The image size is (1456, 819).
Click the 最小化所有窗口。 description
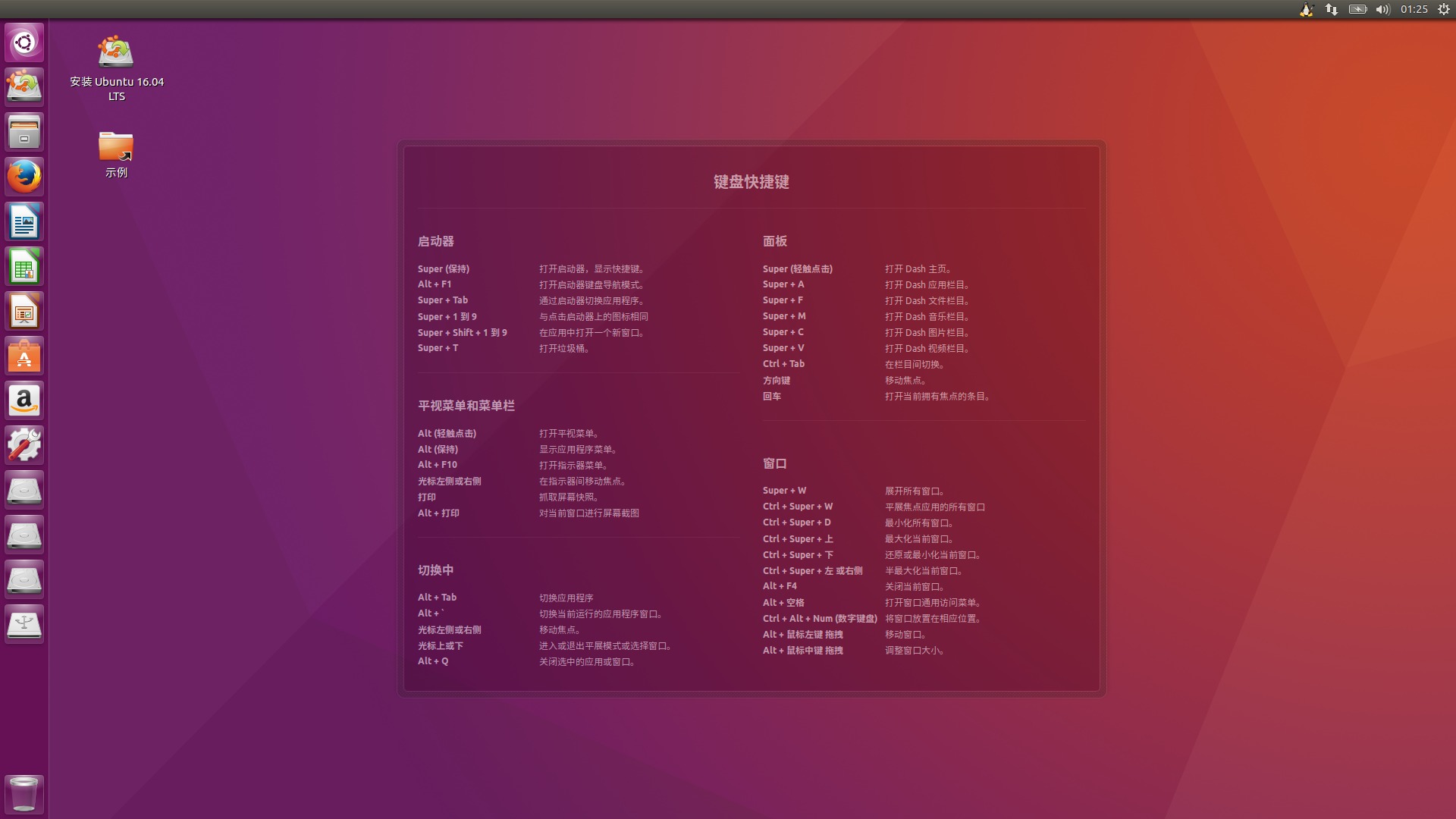click(919, 523)
